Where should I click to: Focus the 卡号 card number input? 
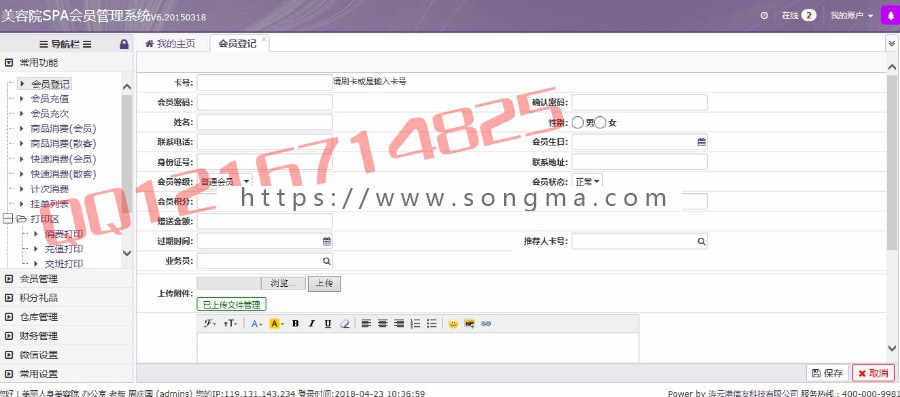(x=265, y=83)
